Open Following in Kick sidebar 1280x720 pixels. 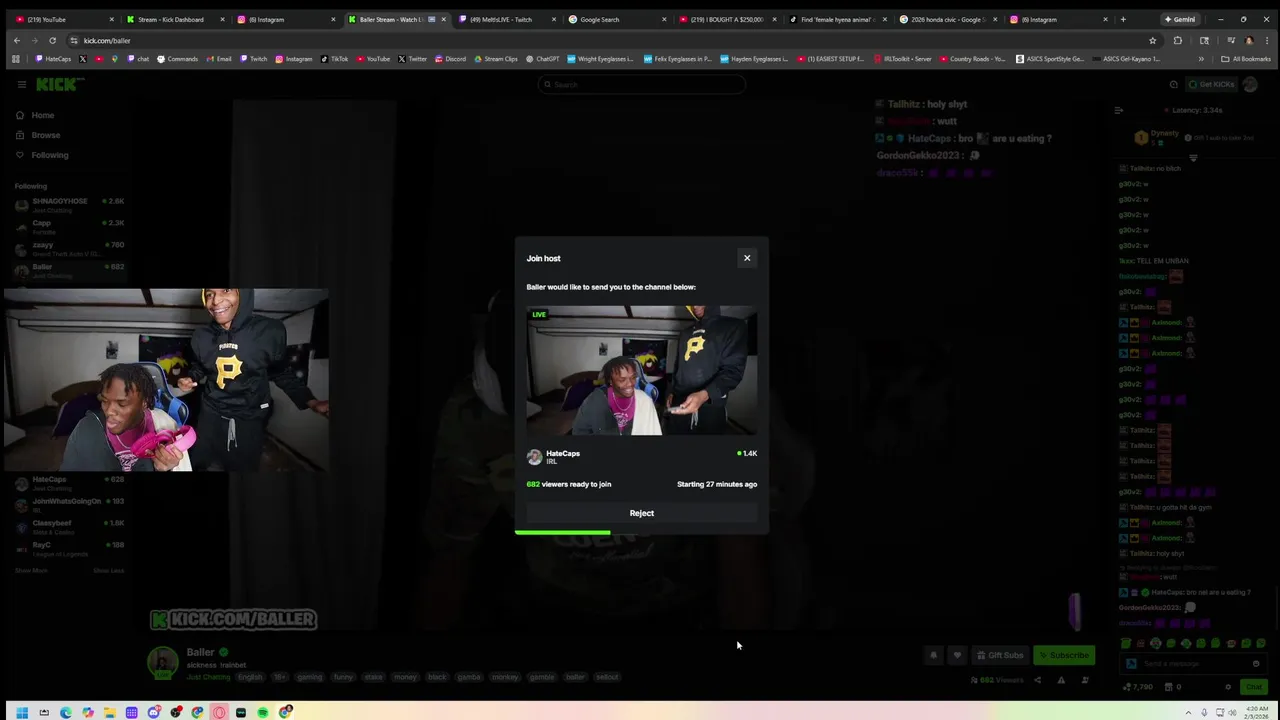(x=49, y=155)
